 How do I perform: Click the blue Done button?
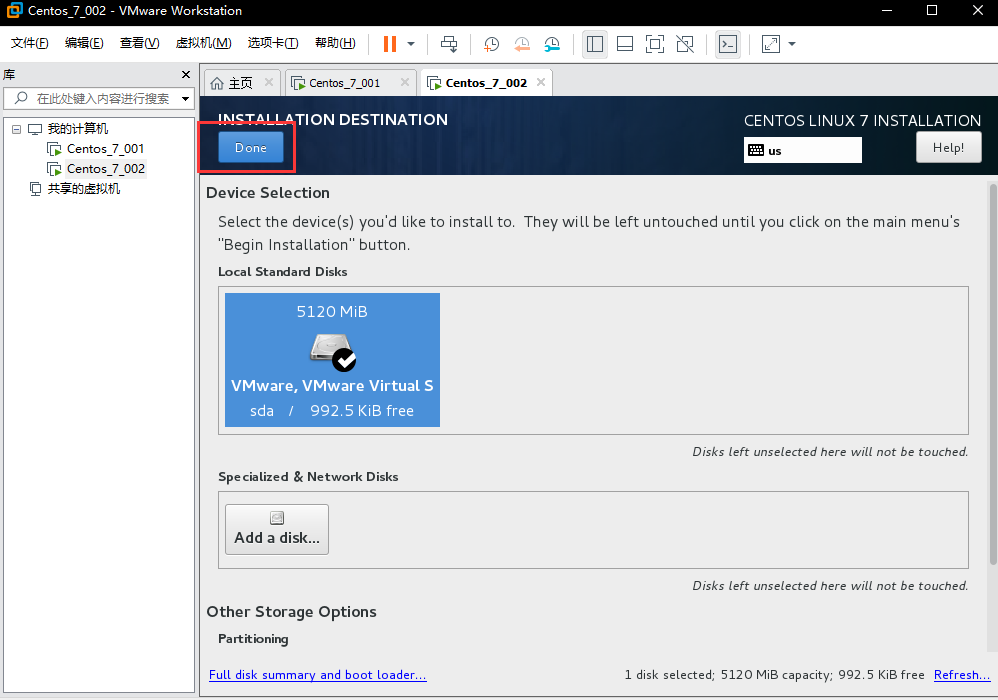(251, 148)
